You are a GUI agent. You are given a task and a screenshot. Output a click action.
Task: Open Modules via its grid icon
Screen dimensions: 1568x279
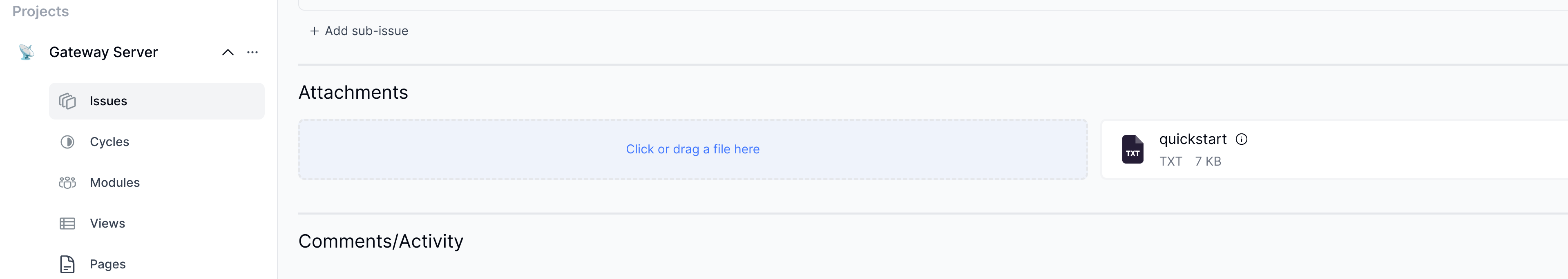[67, 182]
